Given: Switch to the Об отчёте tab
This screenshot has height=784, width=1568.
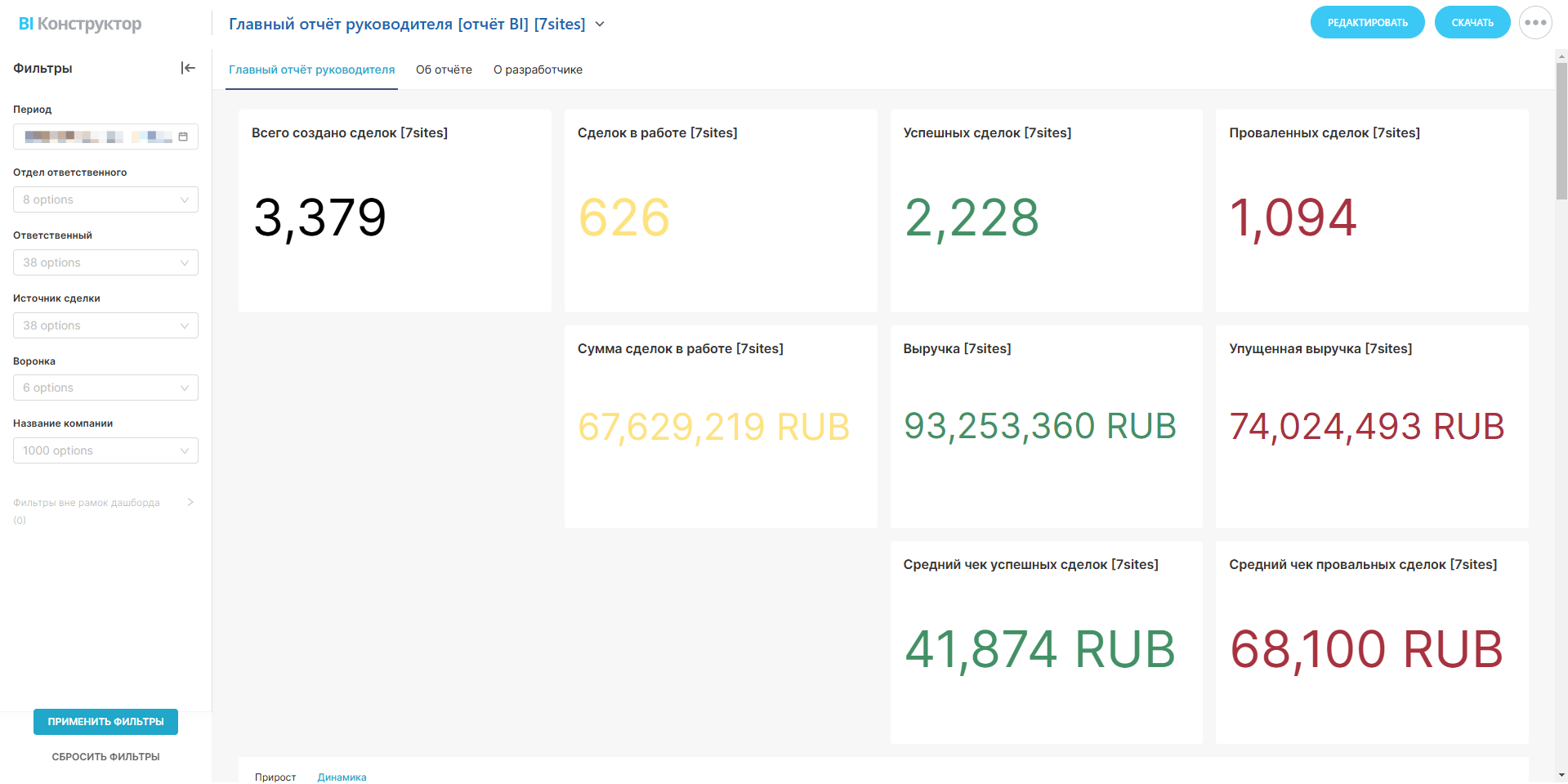Looking at the screenshot, I should (444, 69).
